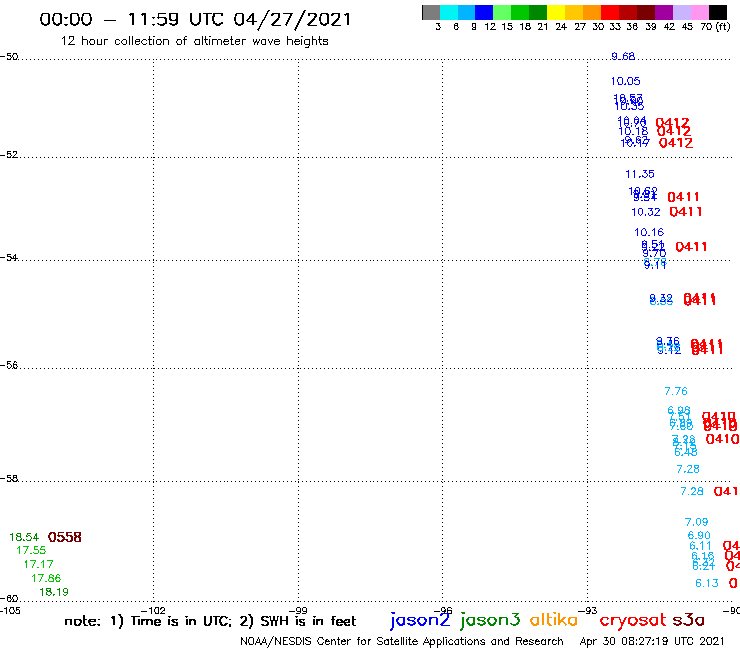The height and width of the screenshot is (650, 740).
Task: Select the green wave height 18.54
Action: (x=24, y=537)
